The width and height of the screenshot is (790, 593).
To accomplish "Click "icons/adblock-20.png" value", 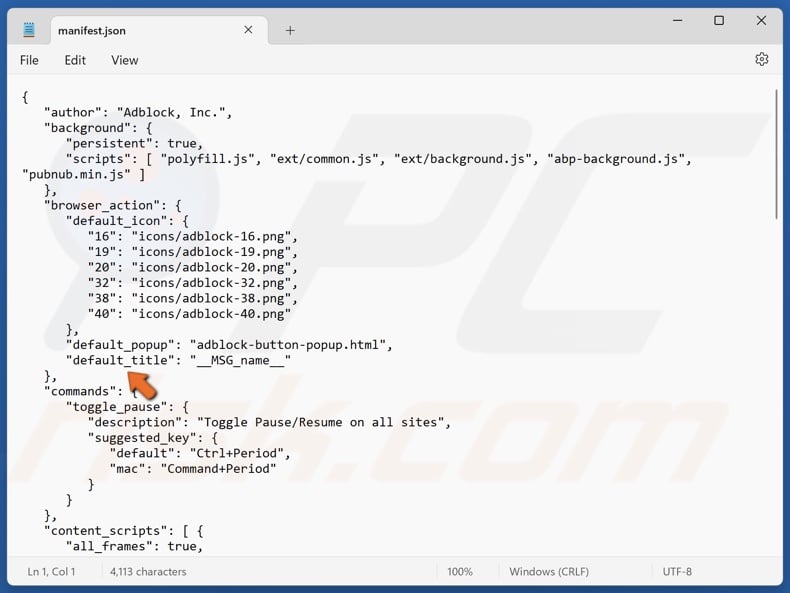I will [x=211, y=268].
